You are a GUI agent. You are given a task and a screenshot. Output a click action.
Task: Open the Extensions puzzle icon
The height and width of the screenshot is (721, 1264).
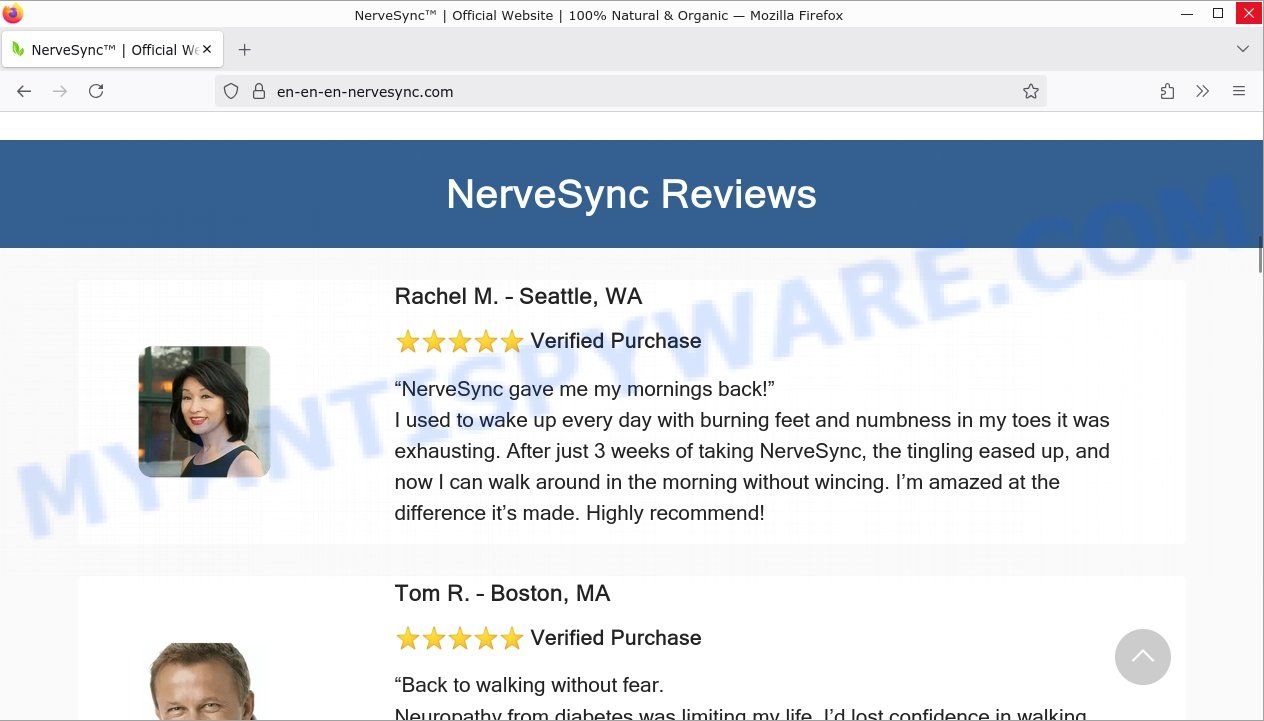tap(1167, 91)
